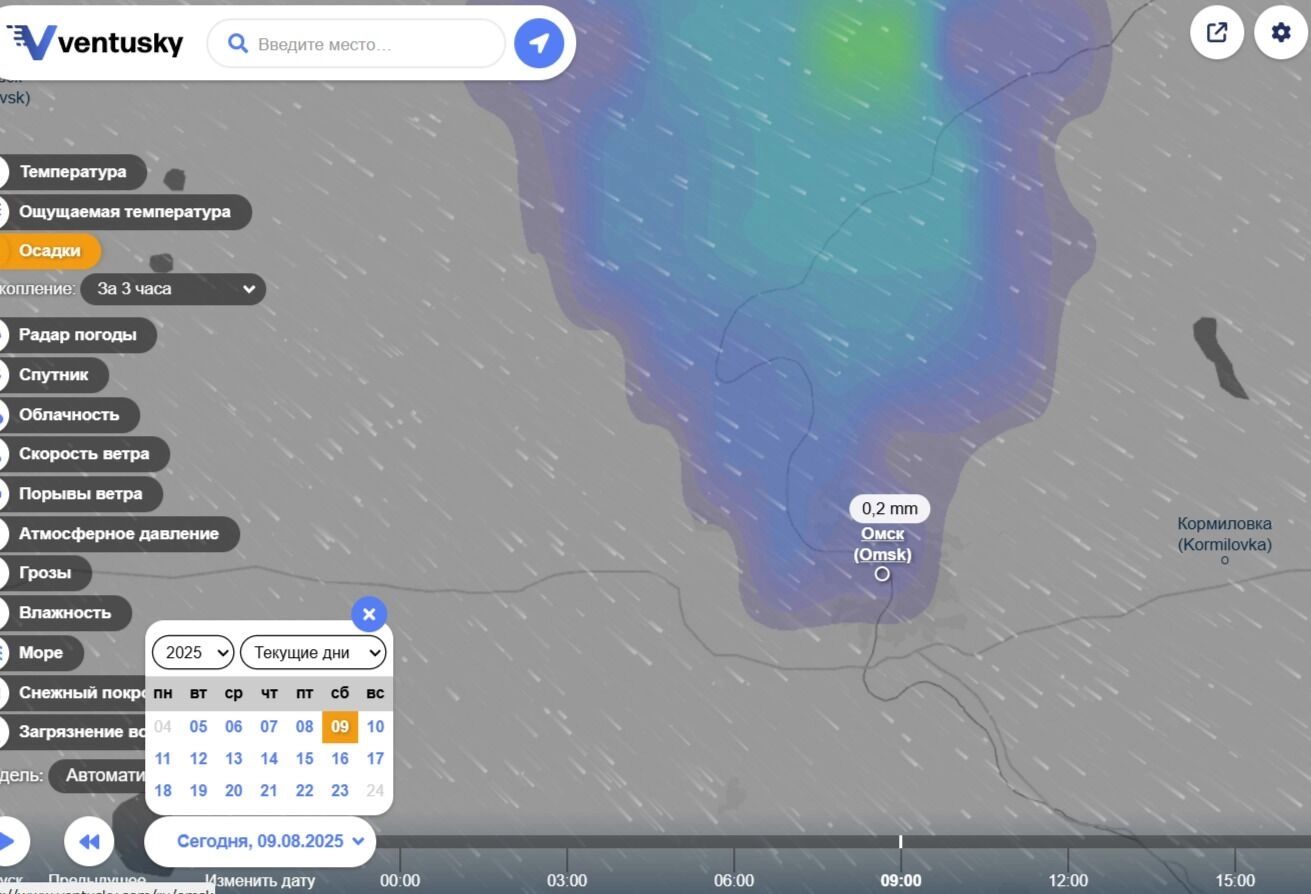1311x894 pixels.
Task: Enable the Скорость ветра layer
Action: pos(84,454)
